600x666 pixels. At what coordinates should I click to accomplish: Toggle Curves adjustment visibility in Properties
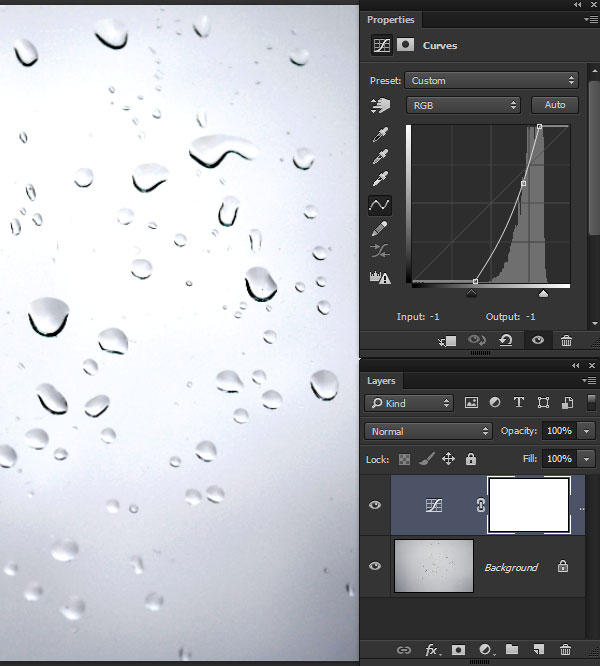point(538,340)
